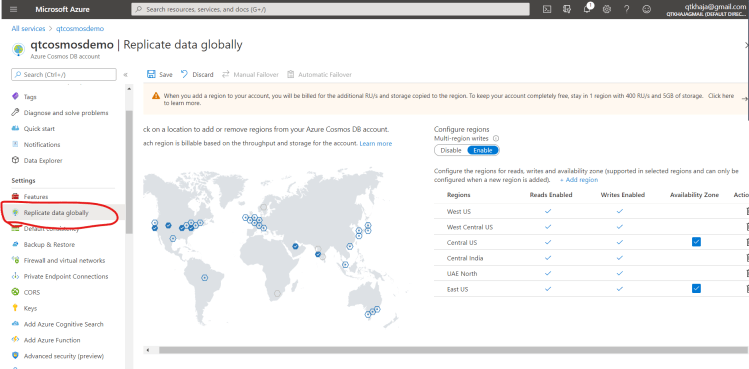Open Private Endpoint Connections
Viewport: 749px width, 369px height.
pos(66,276)
